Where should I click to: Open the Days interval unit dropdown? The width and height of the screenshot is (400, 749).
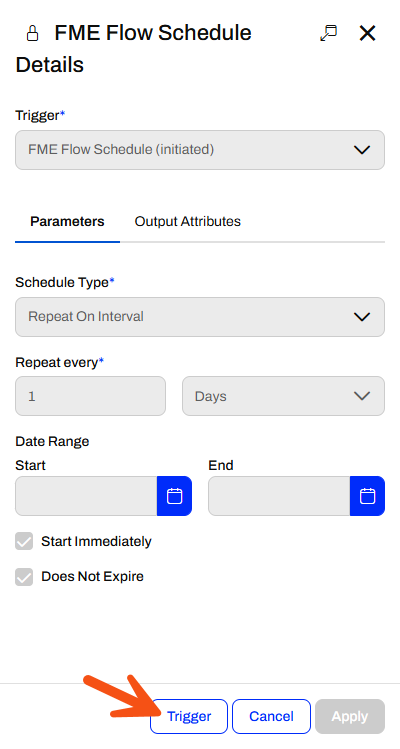click(x=283, y=396)
